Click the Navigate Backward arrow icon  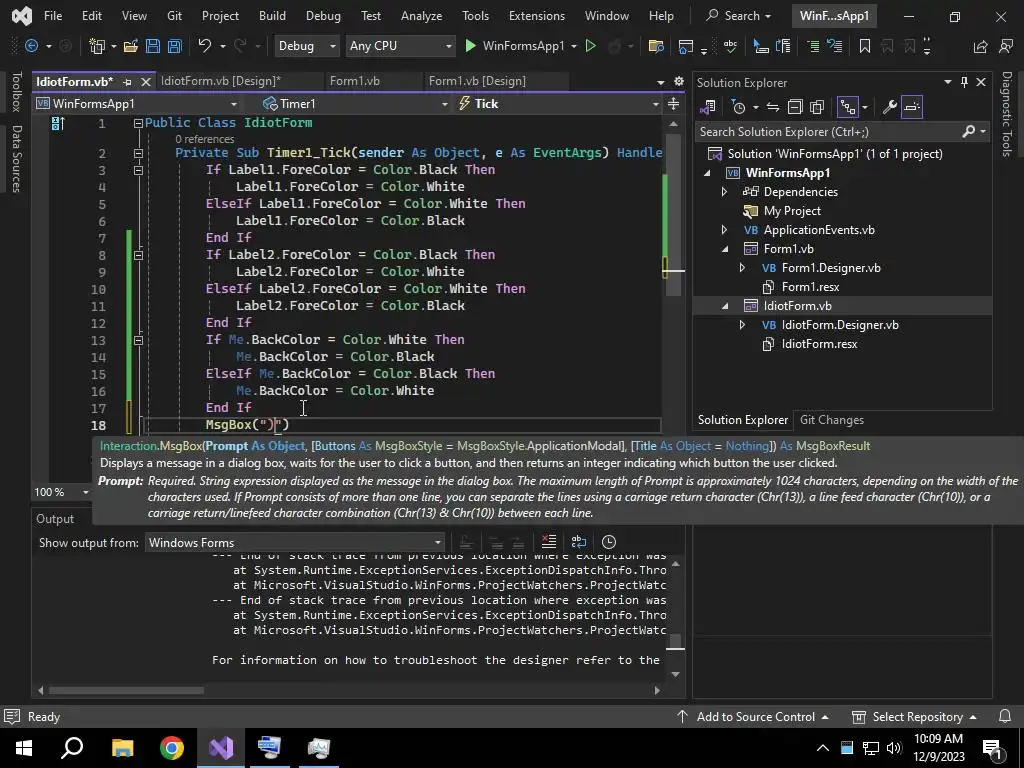pyautogui.click(x=31, y=46)
